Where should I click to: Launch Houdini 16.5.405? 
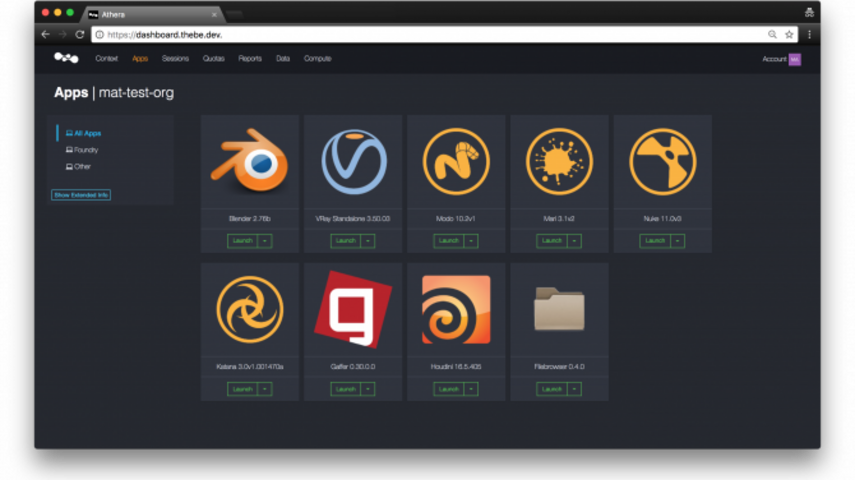pyautogui.click(x=449, y=389)
